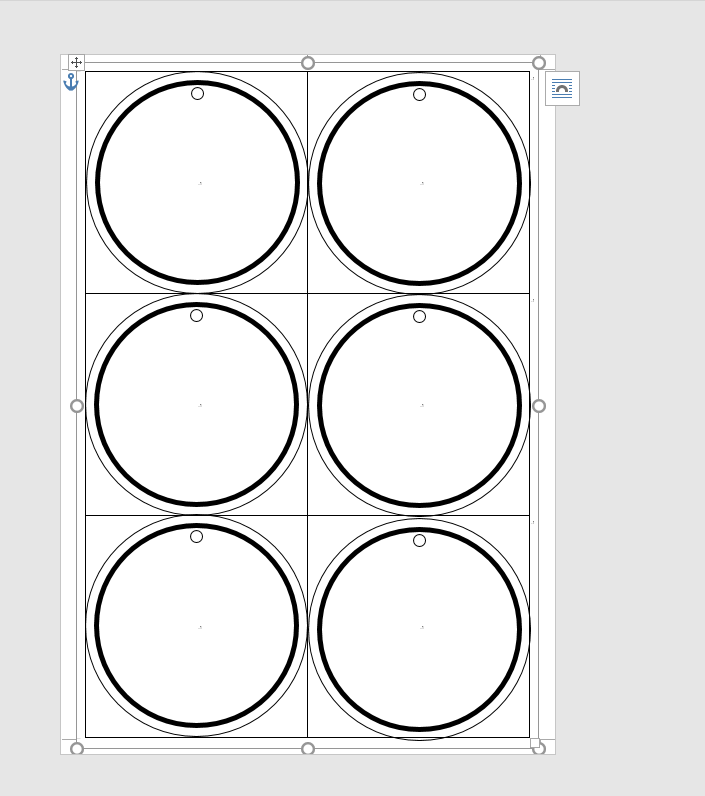The image size is (705, 796).
Task: Click the left-middle sizing handle
Action: click(x=77, y=406)
